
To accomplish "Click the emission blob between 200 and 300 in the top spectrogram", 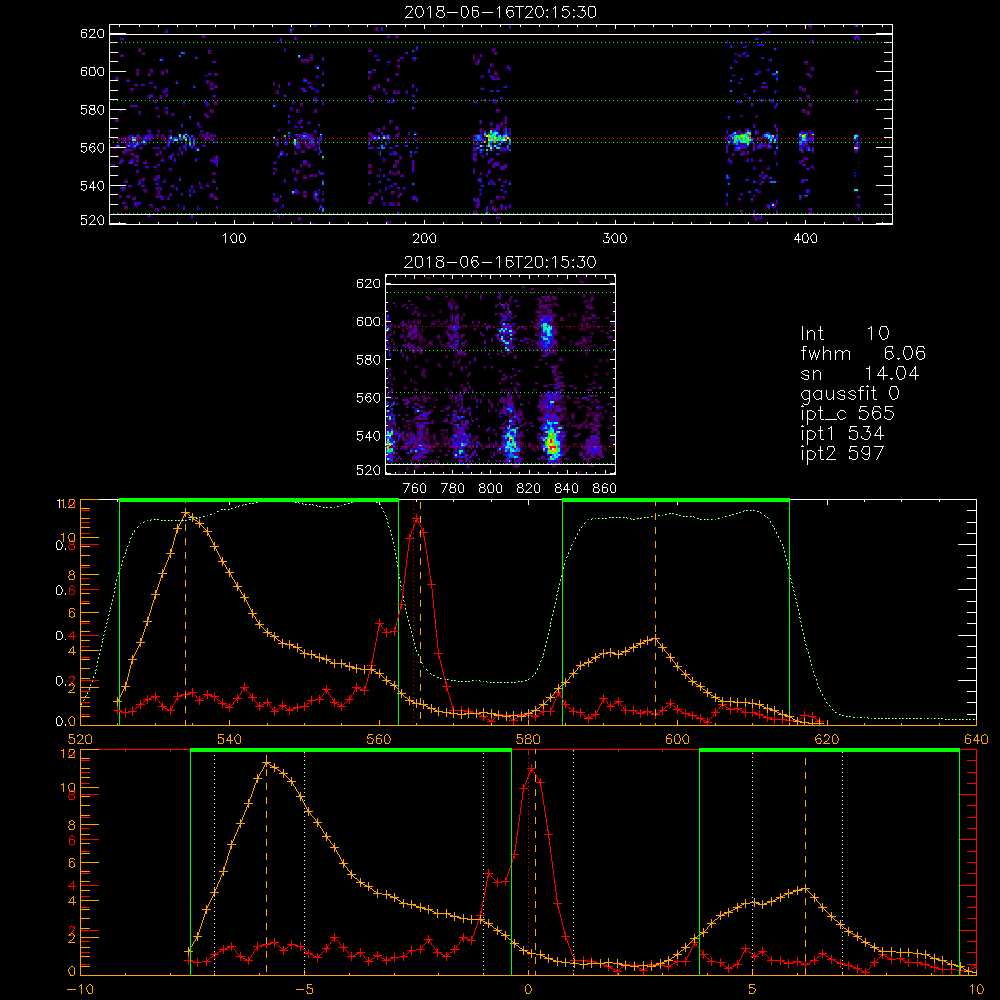I will pyautogui.click(x=492, y=138).
